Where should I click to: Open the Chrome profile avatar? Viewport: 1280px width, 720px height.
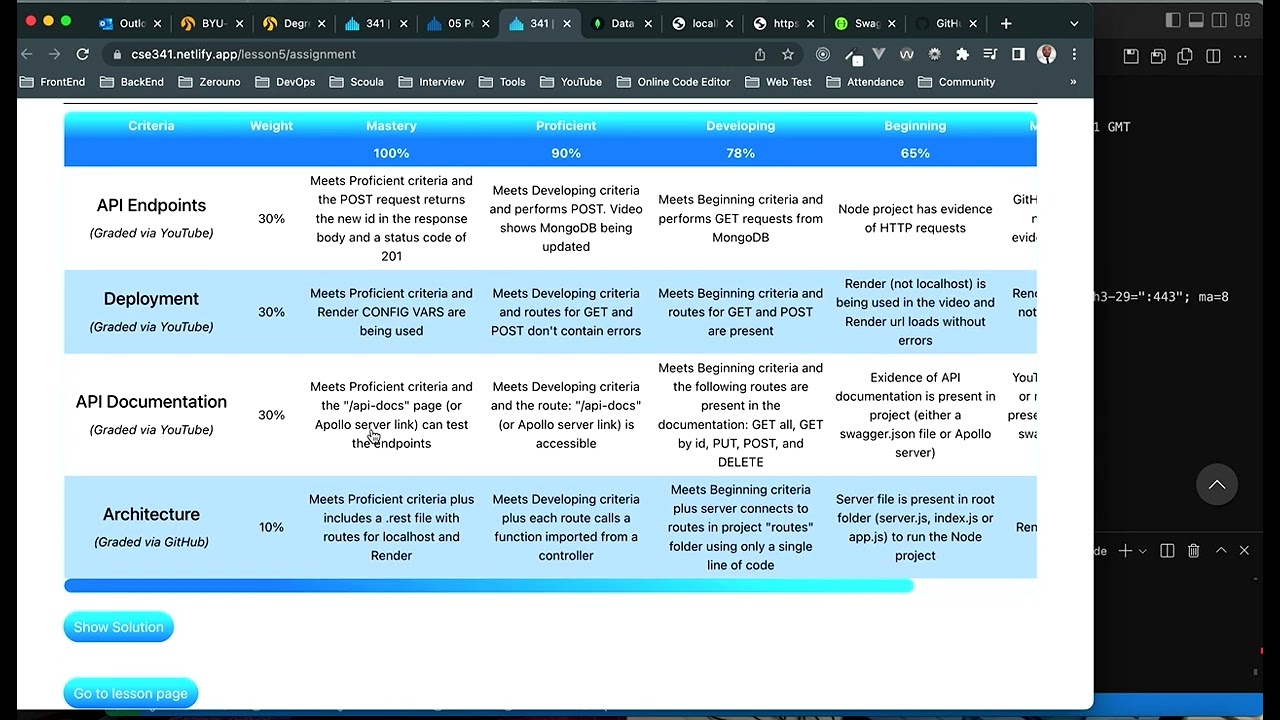[1046, 54]
